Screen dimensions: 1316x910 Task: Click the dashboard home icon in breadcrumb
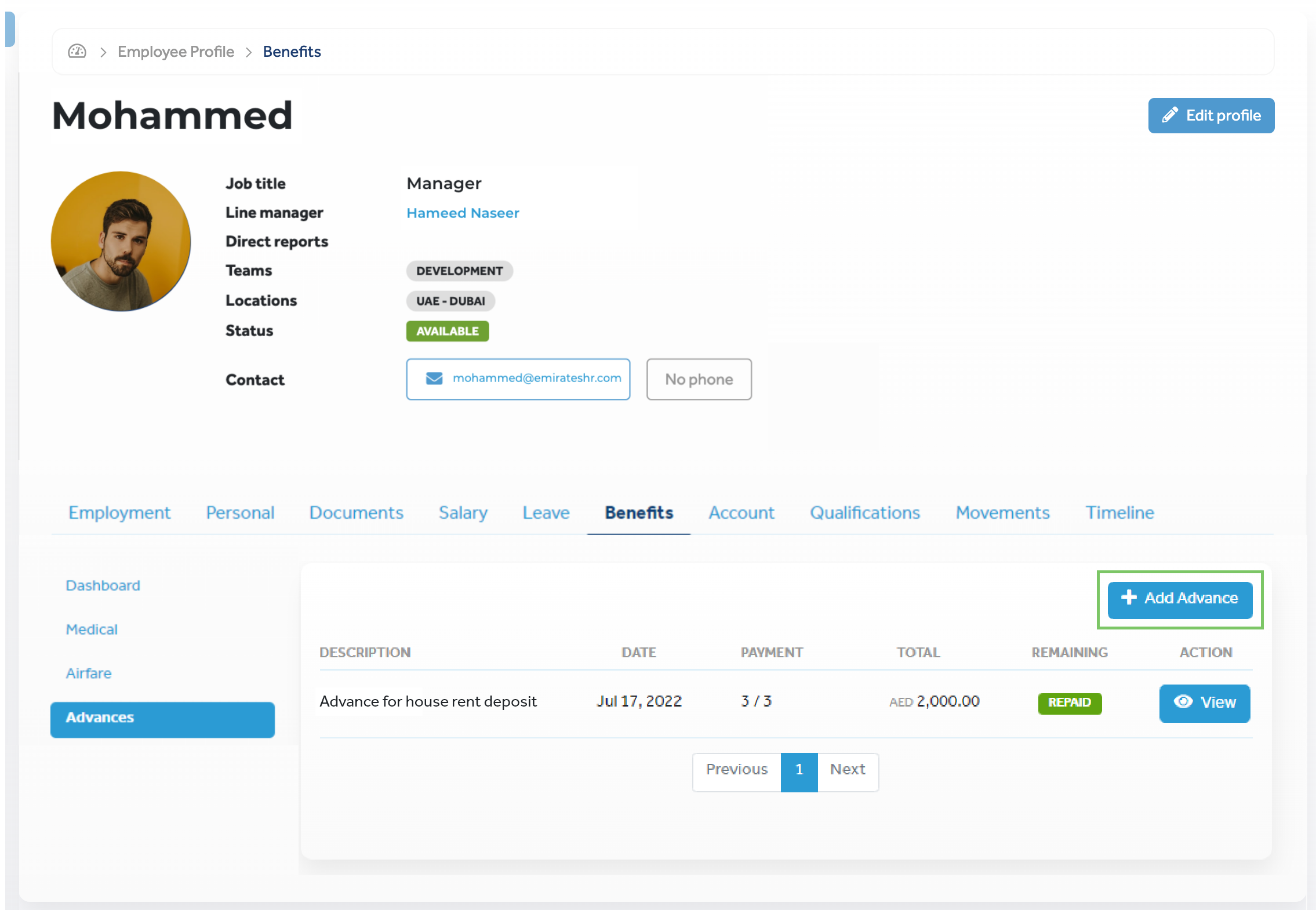pos(77,52)
